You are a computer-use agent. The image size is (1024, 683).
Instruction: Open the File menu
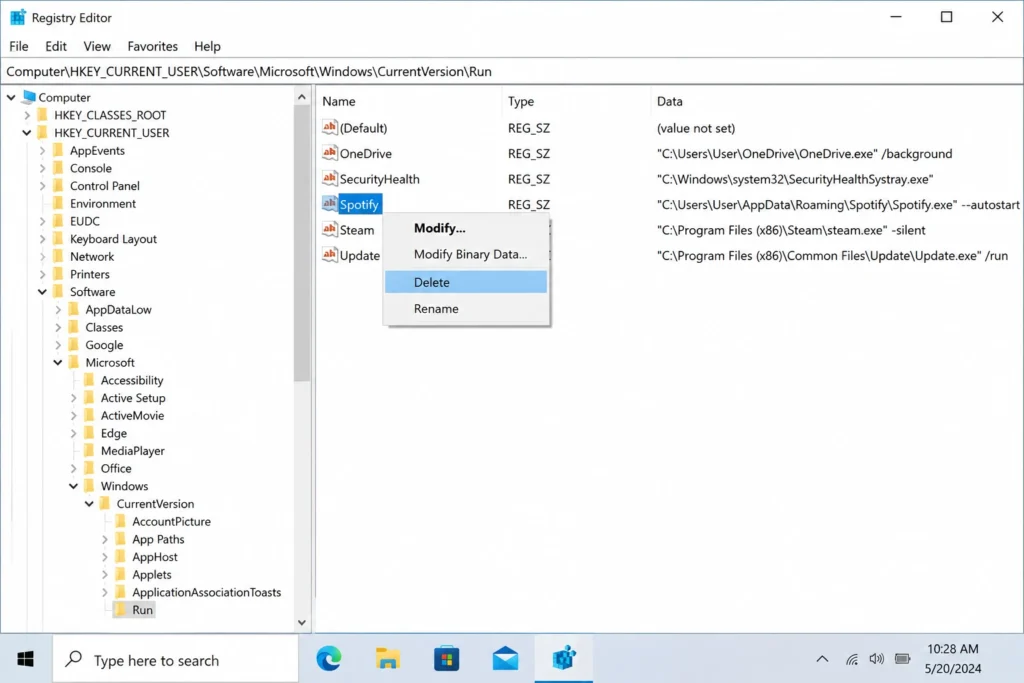18,46
